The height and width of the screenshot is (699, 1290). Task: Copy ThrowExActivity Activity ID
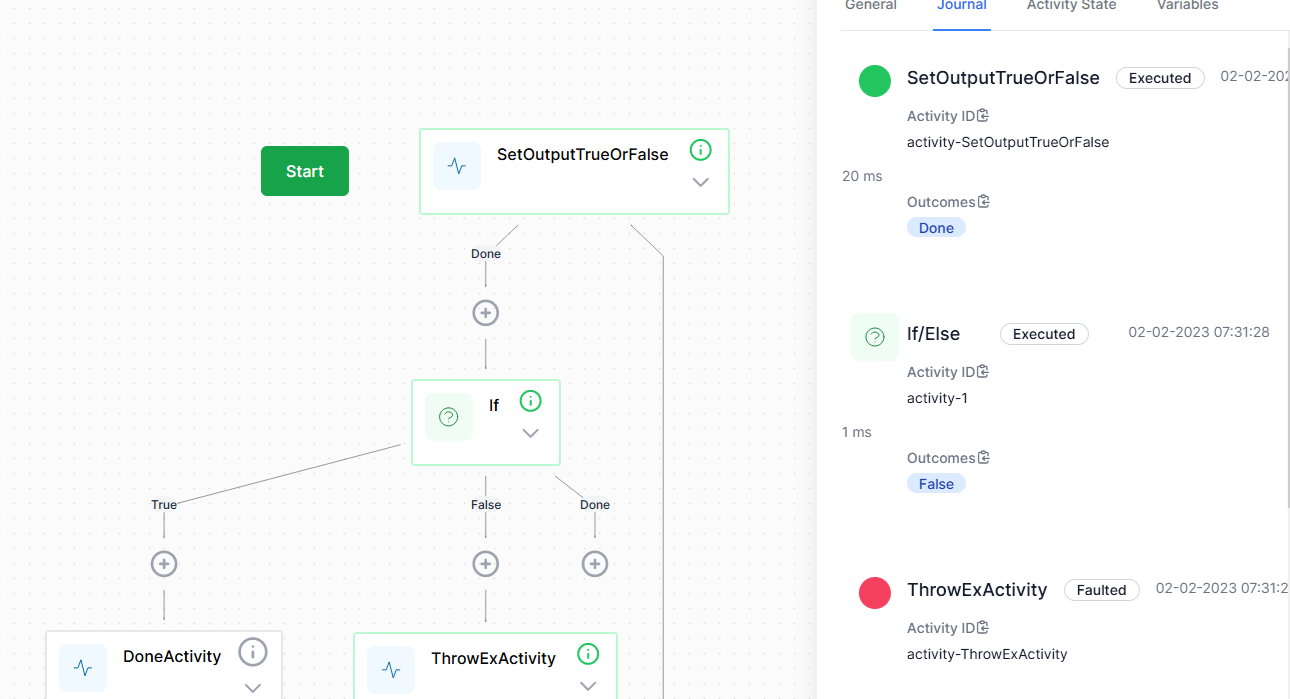pos(983,628)
